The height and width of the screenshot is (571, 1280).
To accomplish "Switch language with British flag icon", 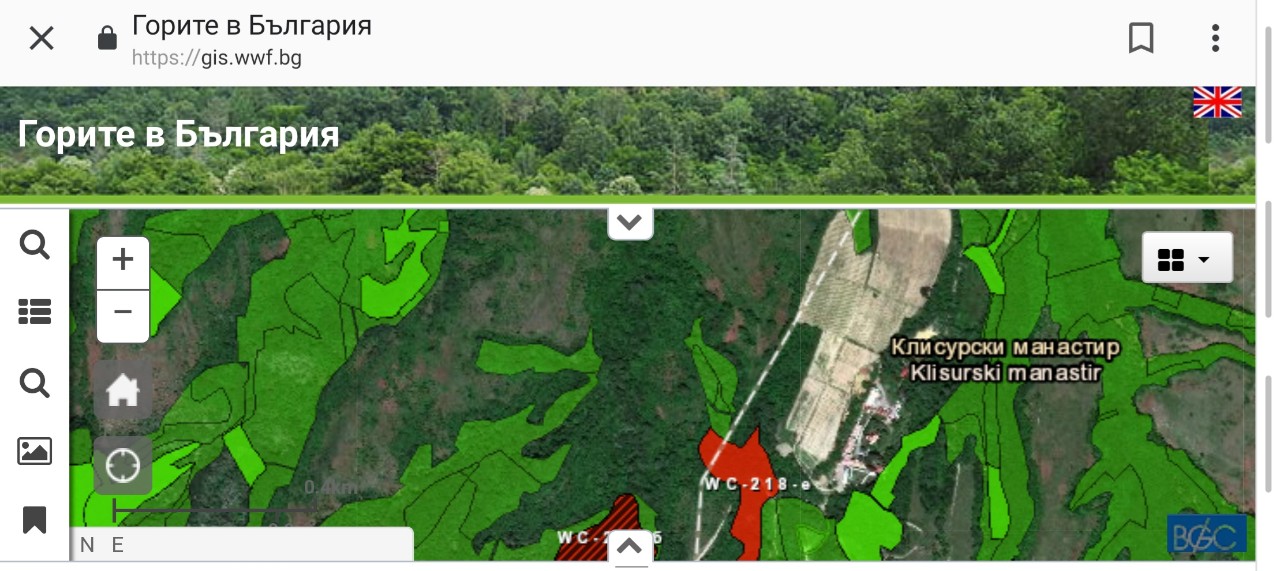I will point(1217,103).
